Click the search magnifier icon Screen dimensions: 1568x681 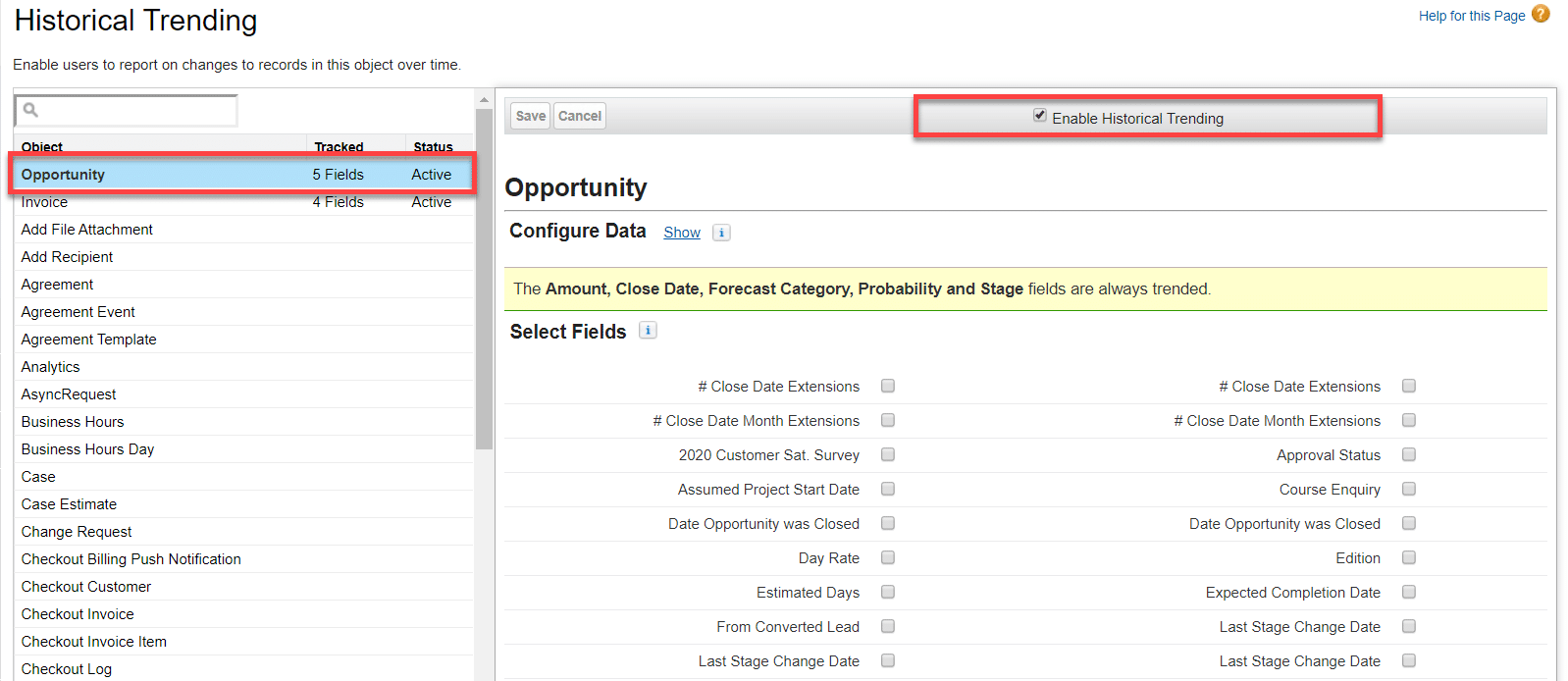(x=31, y=110)
